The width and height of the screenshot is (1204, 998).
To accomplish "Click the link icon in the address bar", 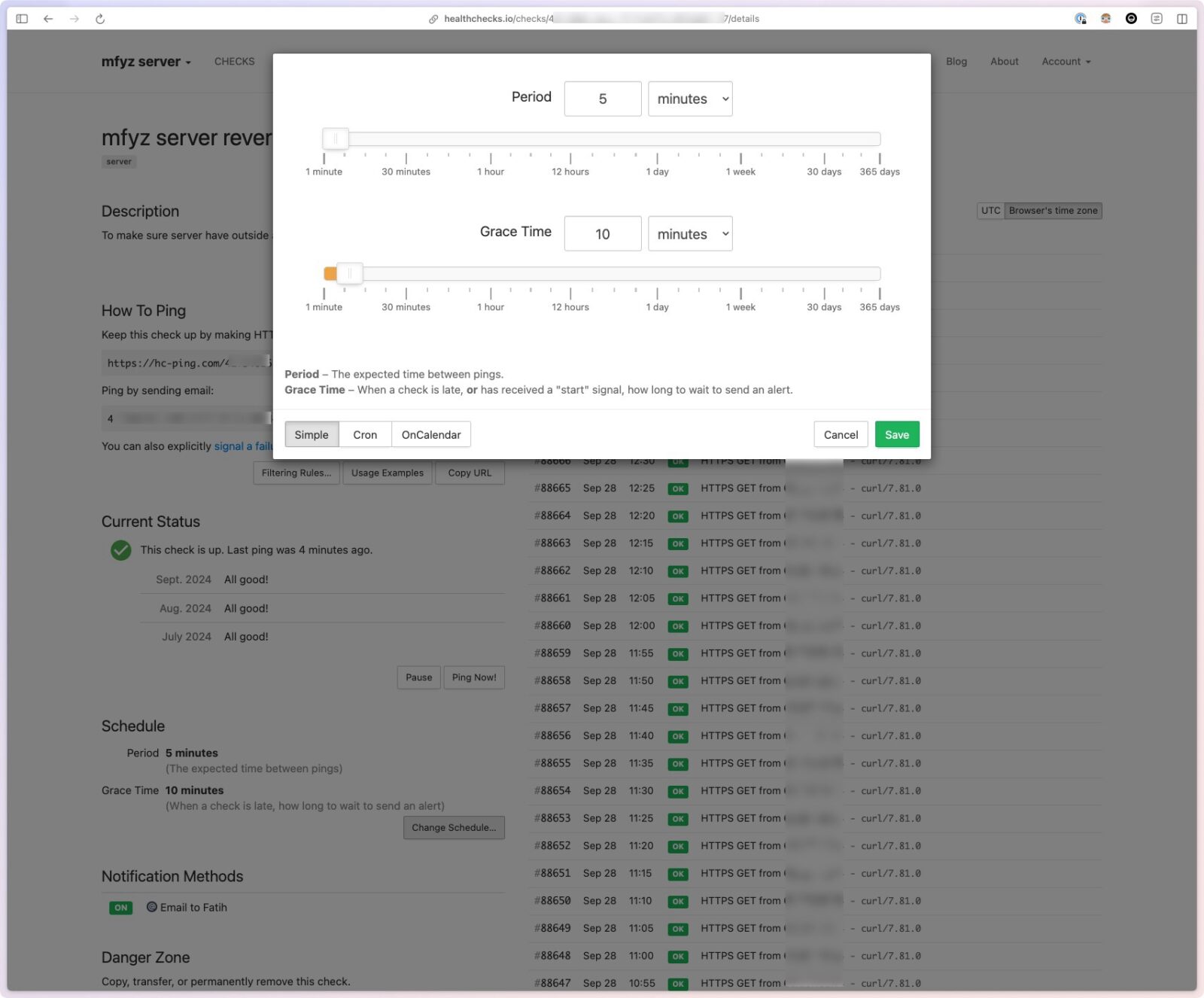I will 433,19.
